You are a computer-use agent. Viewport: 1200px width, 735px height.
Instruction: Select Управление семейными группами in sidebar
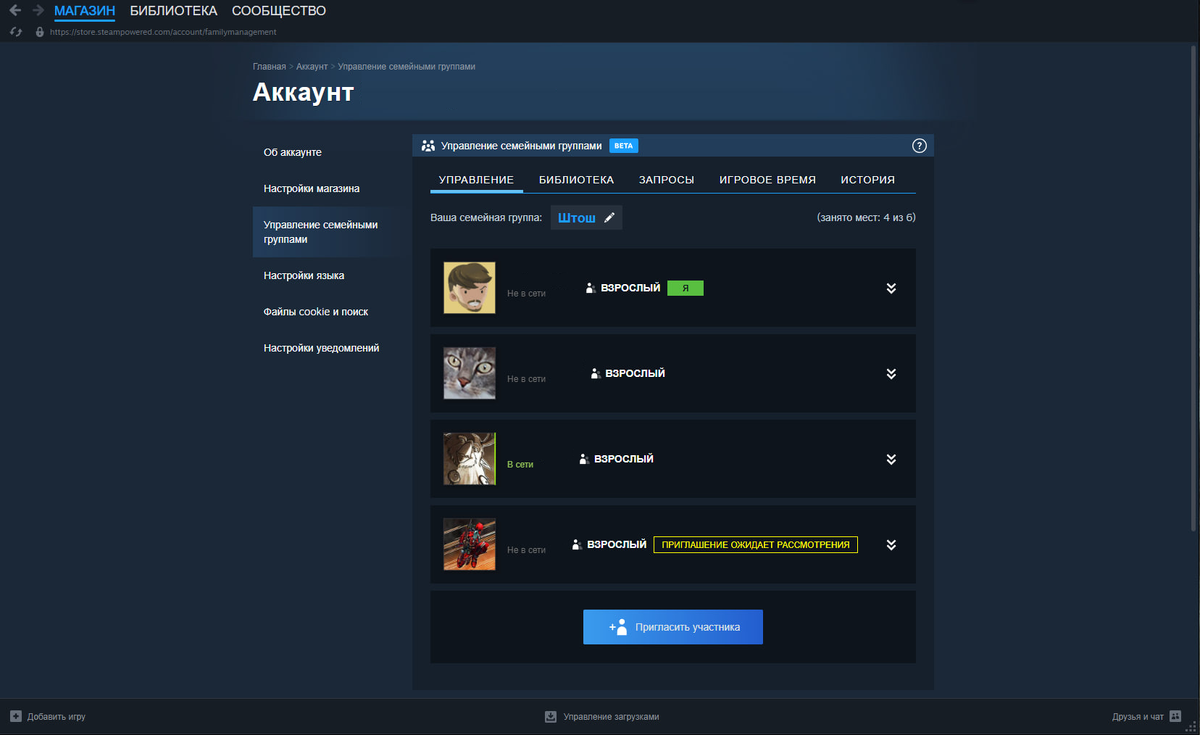(x=330, y=232)
